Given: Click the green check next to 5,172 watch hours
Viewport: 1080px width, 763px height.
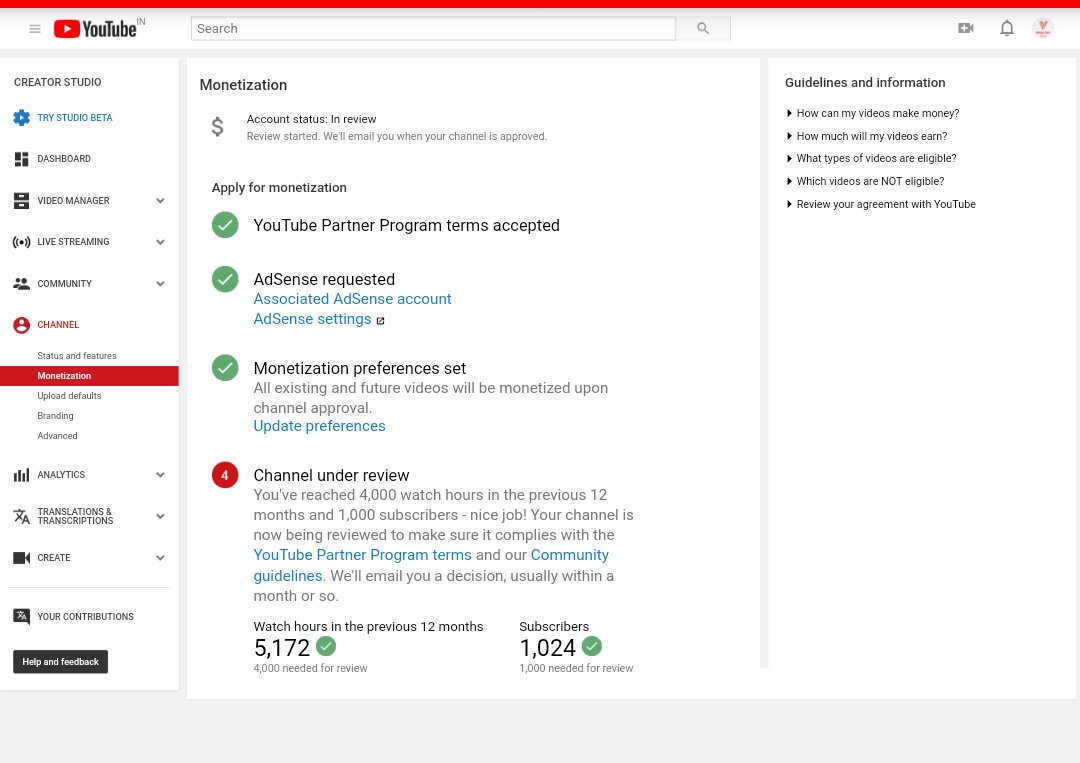Looking at the screenshot, I should click(326, 646).
